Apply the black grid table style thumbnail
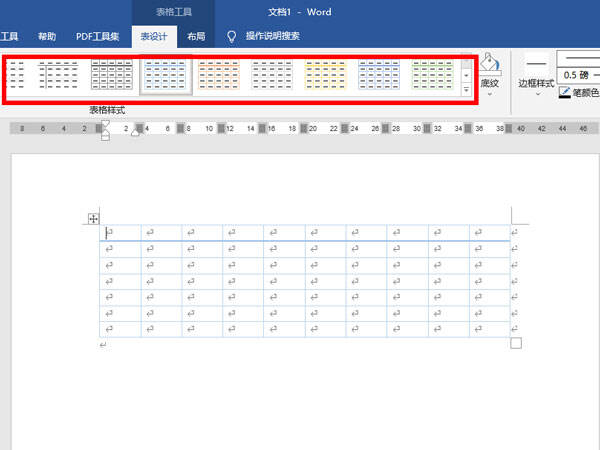 tap(111, 76)
